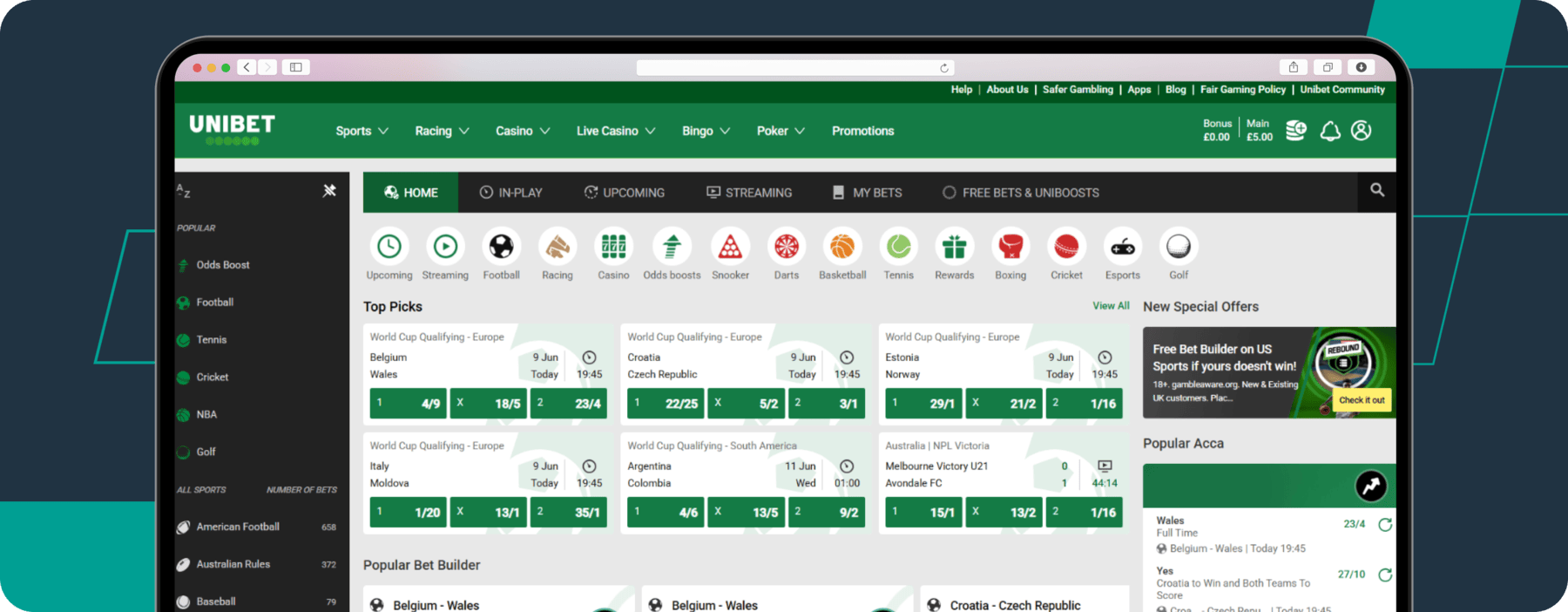1568x612 pixels.
Task: Open the Streaming play icon
Action: 445,247
